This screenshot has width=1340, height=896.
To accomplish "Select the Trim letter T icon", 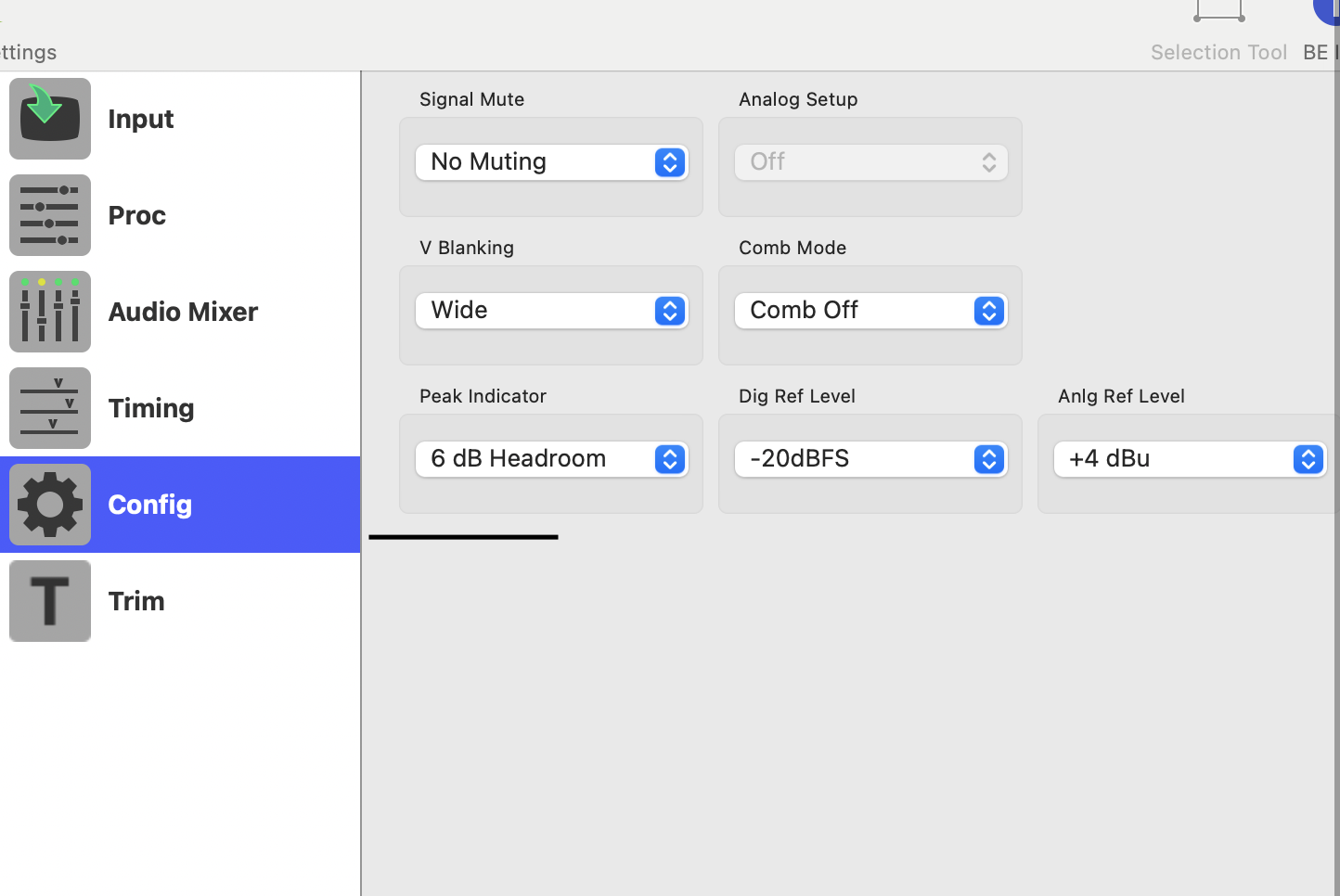I will tap(50, 601).
